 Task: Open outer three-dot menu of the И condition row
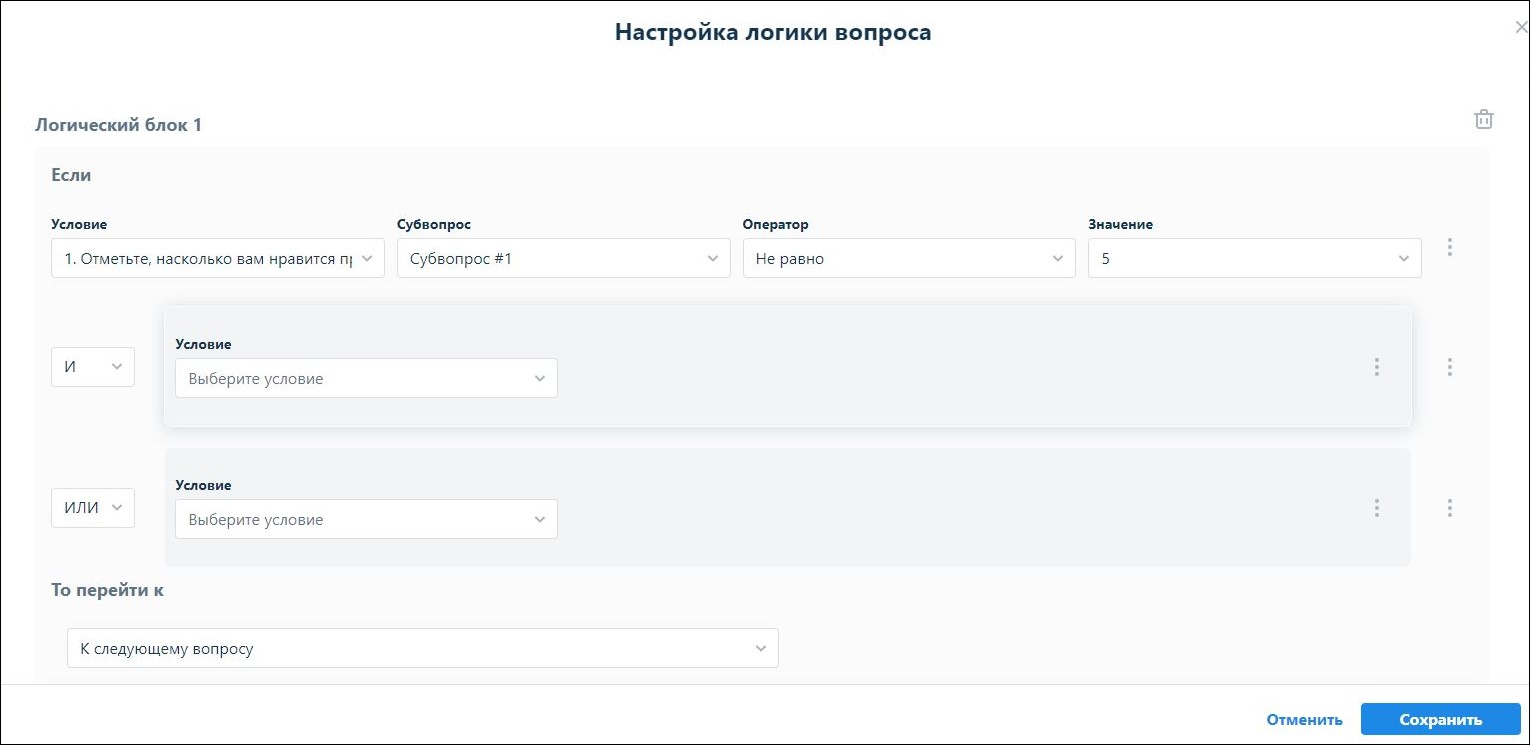(1449, 367)
